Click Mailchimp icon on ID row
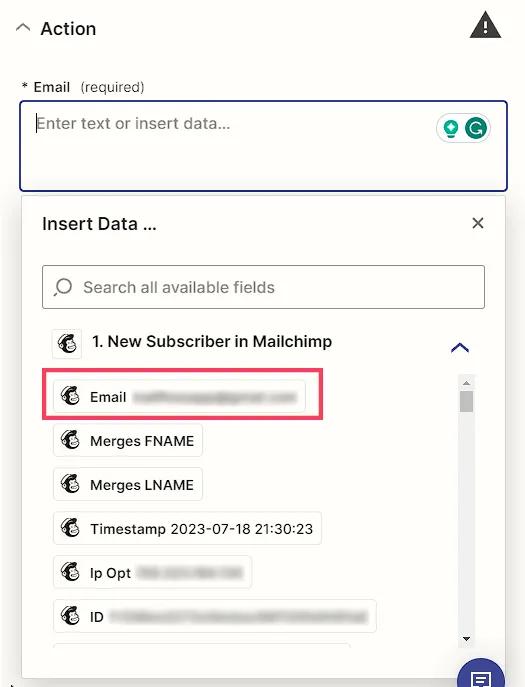 pyautogui.click(x=70, y=616)
